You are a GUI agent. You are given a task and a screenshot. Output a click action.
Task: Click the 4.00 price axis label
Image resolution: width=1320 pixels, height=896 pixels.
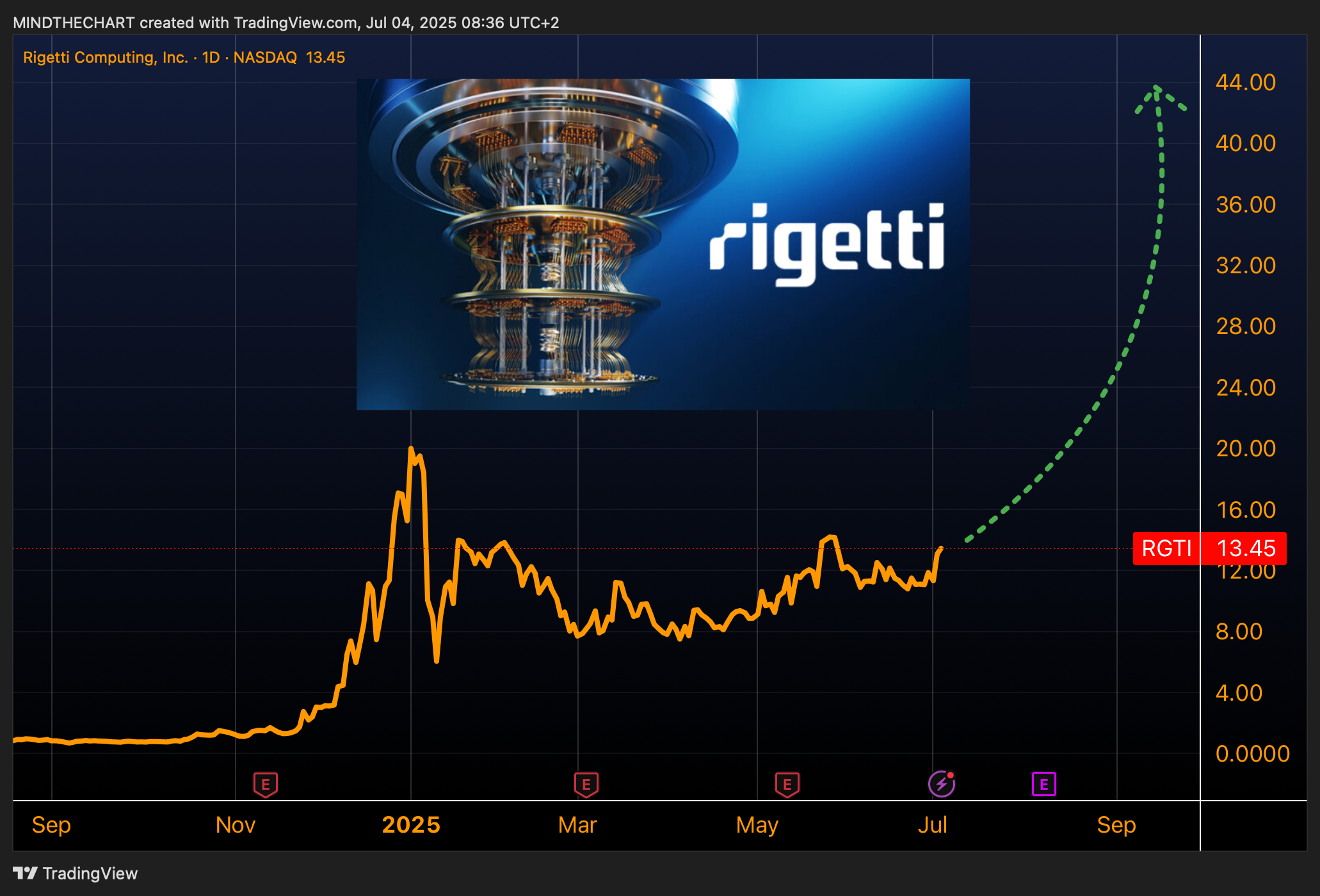point(1239,693)
